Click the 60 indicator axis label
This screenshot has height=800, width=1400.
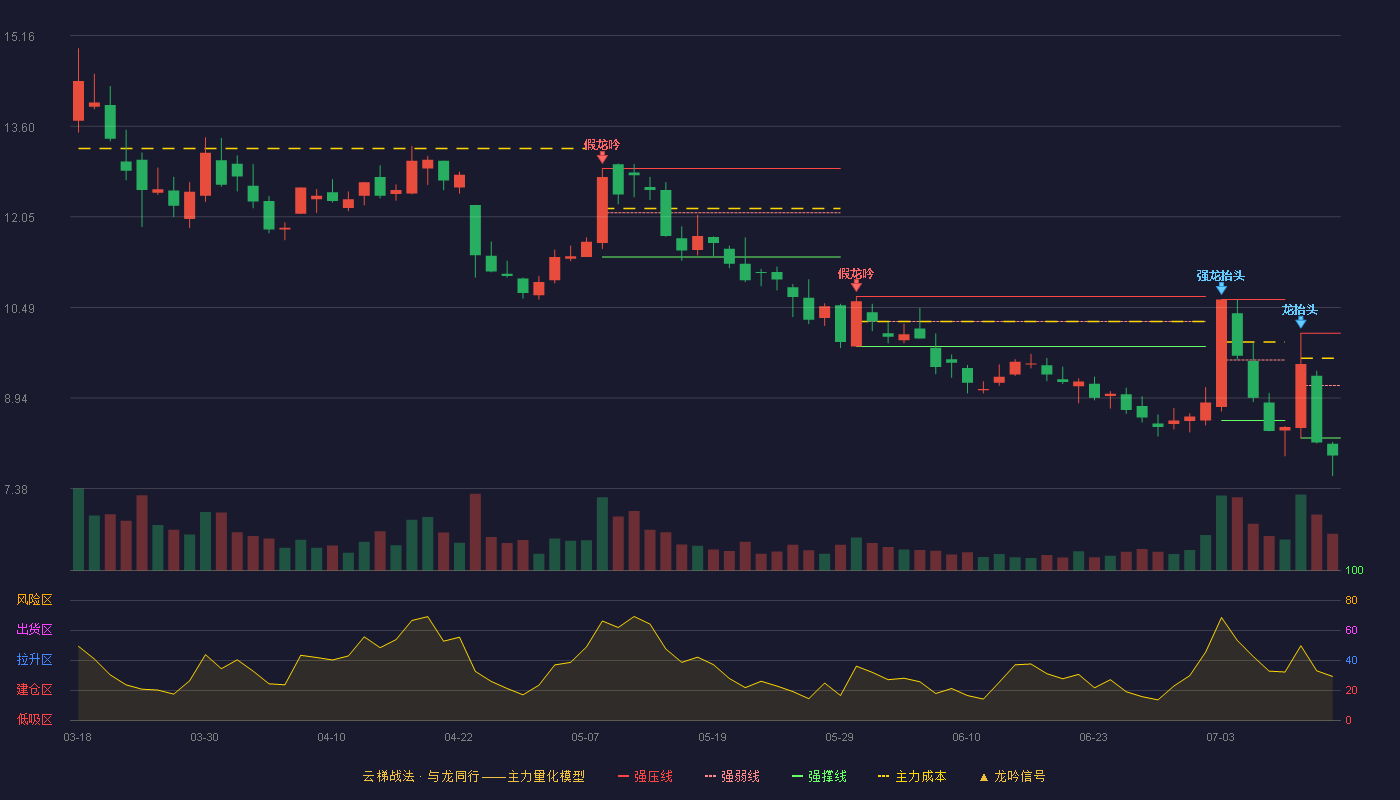click(1351, 630)
